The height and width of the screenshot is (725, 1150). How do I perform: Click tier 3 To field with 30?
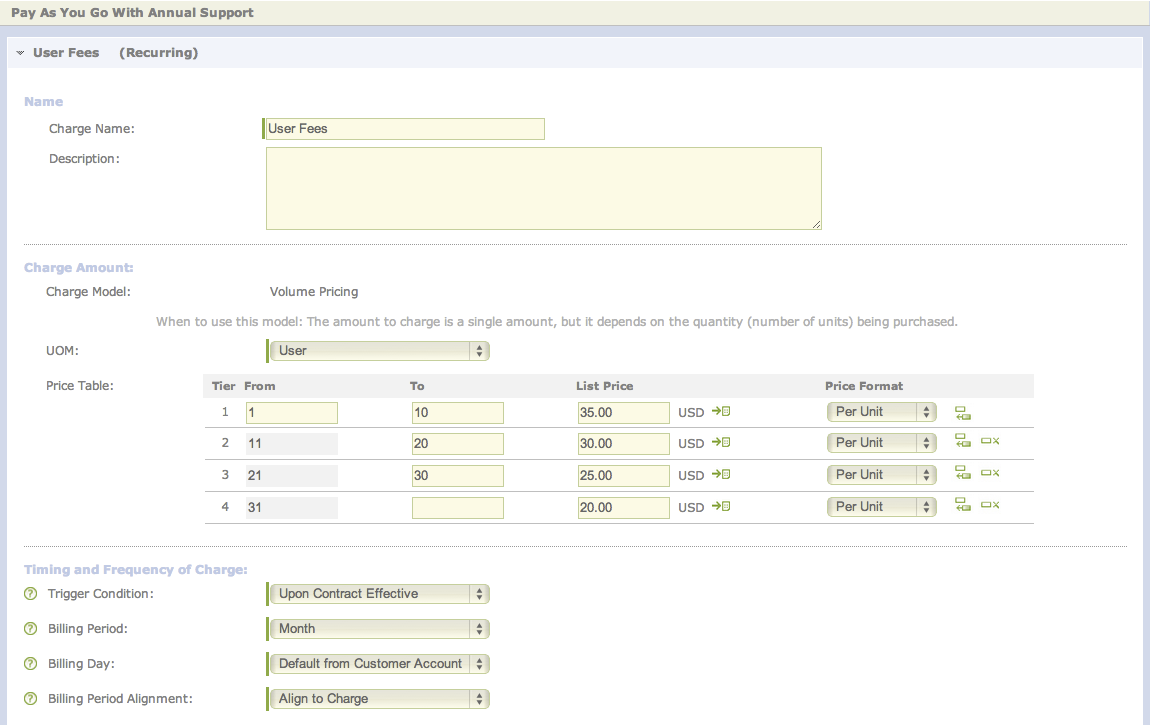(x=458, y=476)
